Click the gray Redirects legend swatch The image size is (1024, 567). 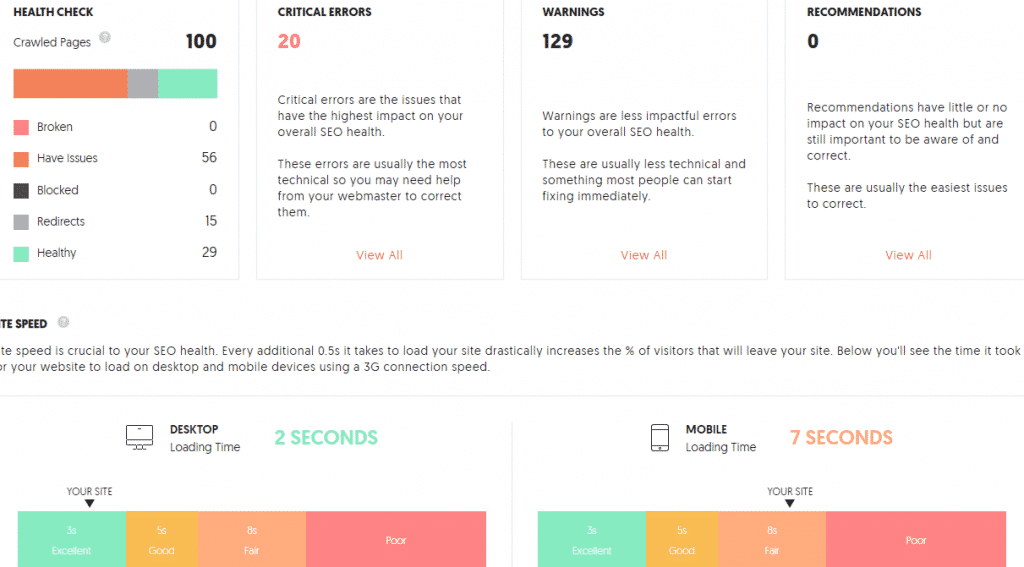[21, 222]
